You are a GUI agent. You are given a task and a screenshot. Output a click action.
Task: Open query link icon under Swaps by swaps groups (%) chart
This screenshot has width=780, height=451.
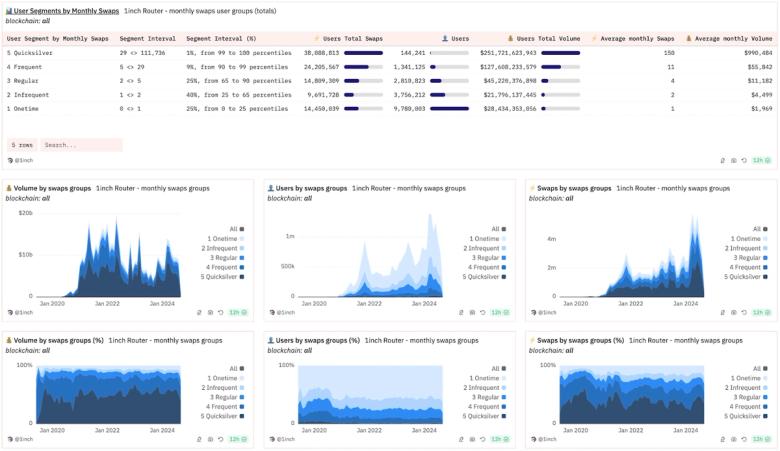(723, 439)
